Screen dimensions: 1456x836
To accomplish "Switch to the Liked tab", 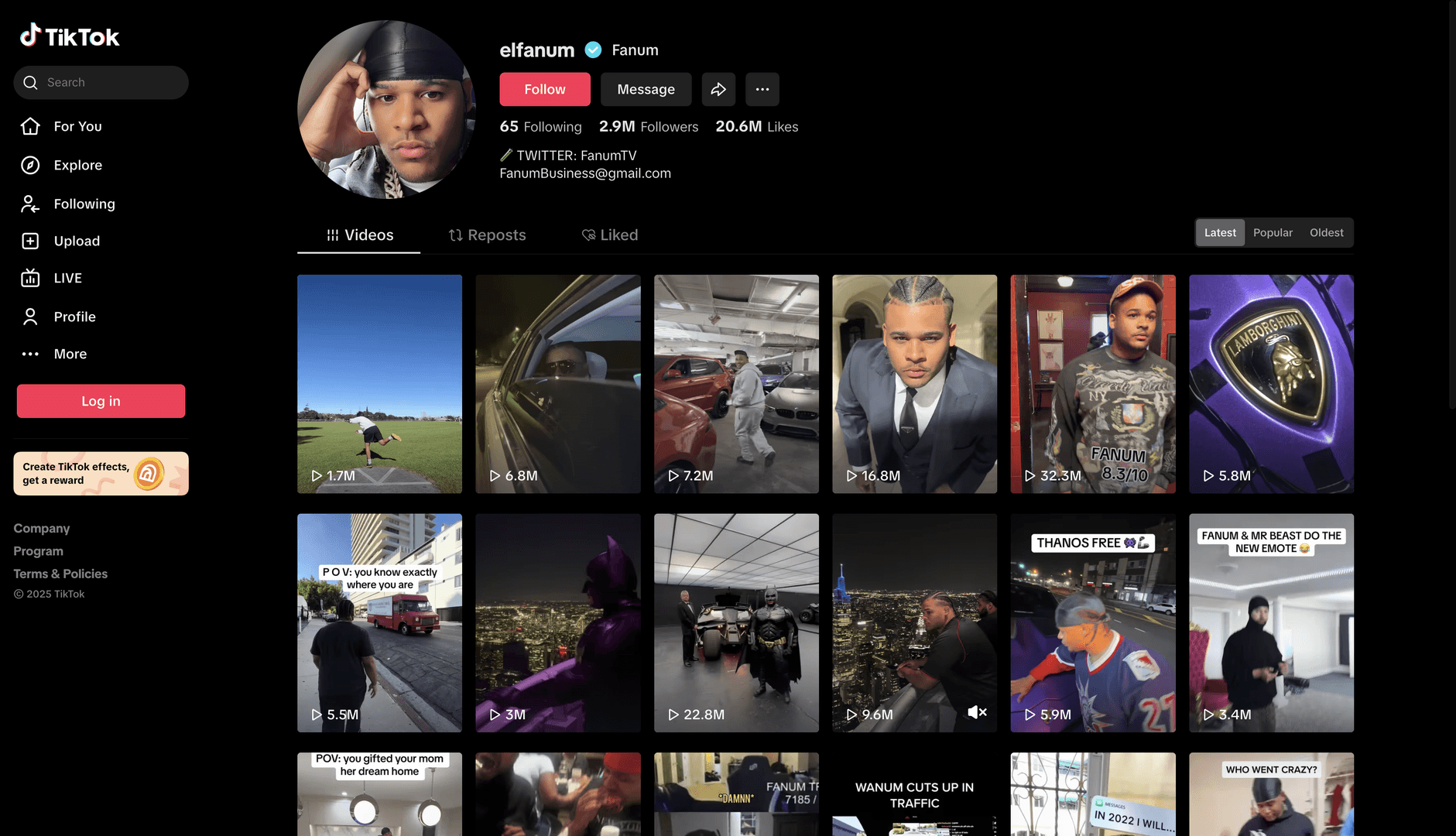I will click(x=610, y=235).
